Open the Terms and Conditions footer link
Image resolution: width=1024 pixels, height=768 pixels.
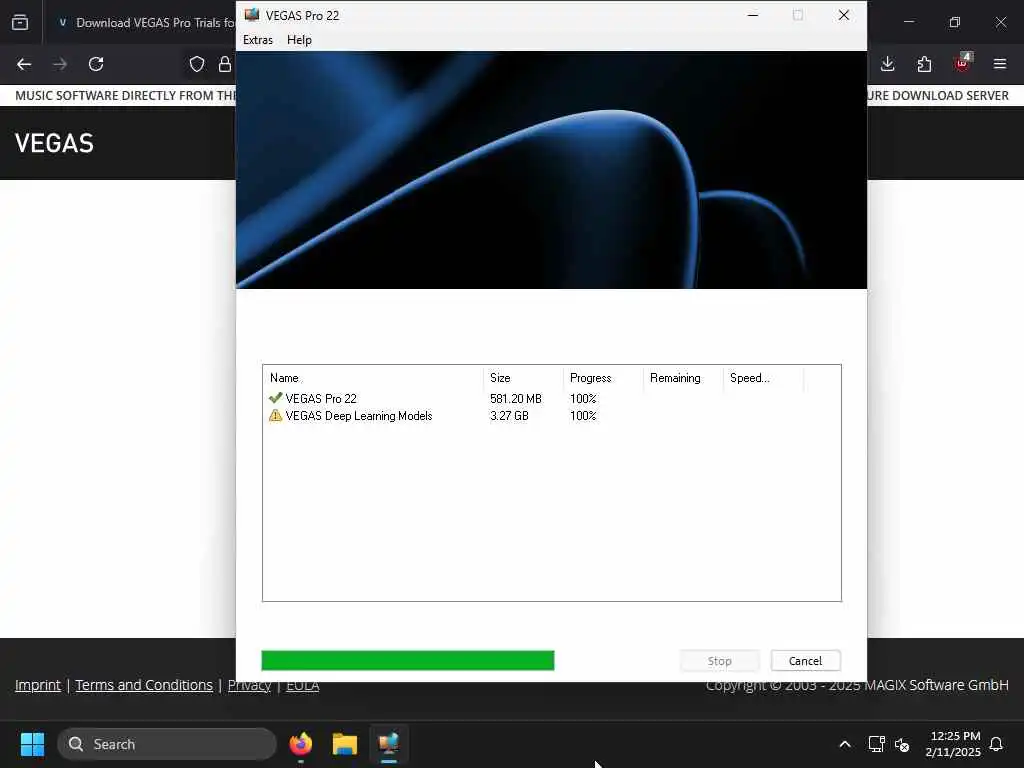pos(144,685)
